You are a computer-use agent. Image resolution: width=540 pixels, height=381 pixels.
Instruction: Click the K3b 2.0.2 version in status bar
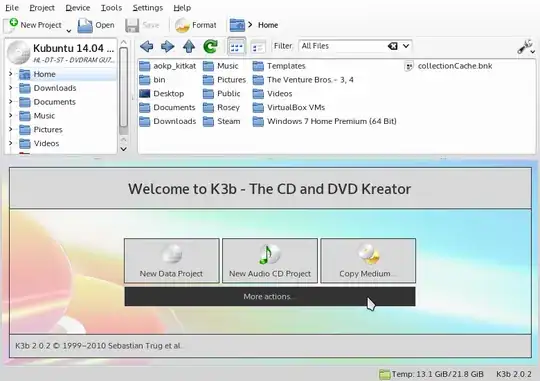point(513,374)
